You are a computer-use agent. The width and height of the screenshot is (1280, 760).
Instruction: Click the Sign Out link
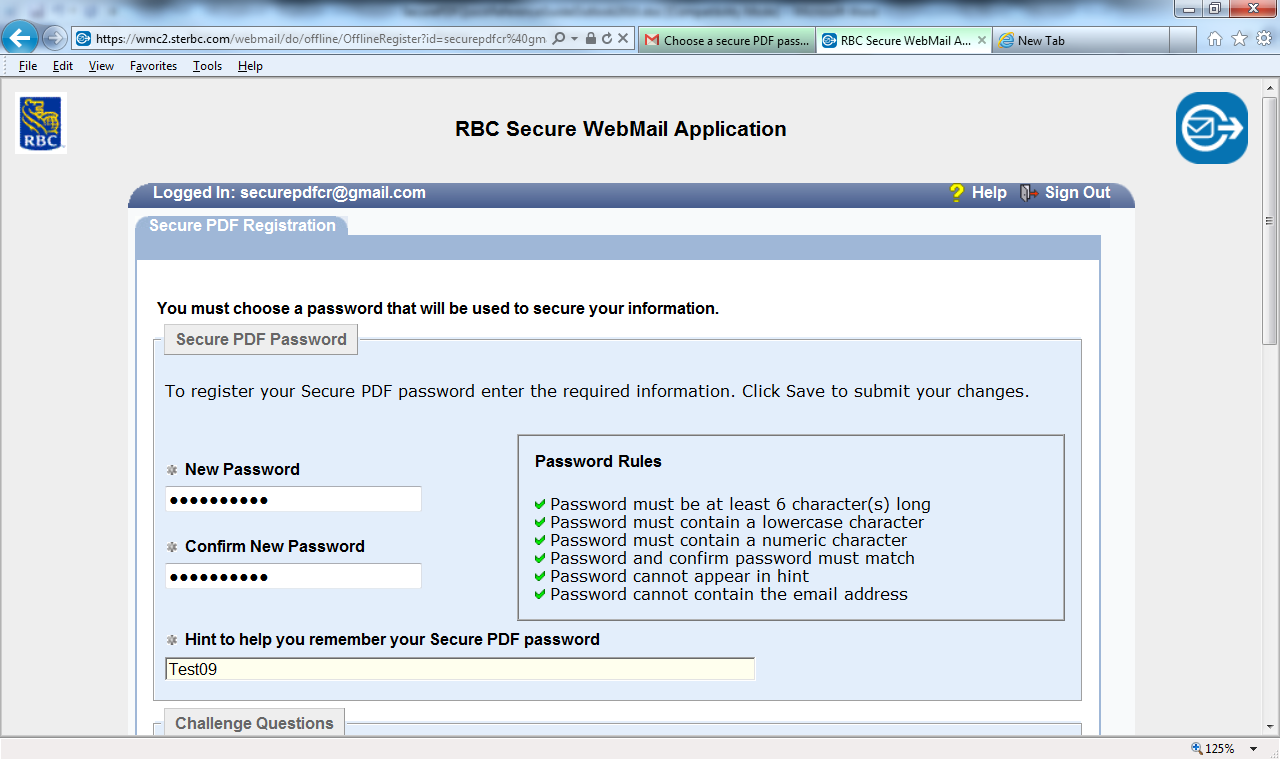point(1078,193)
